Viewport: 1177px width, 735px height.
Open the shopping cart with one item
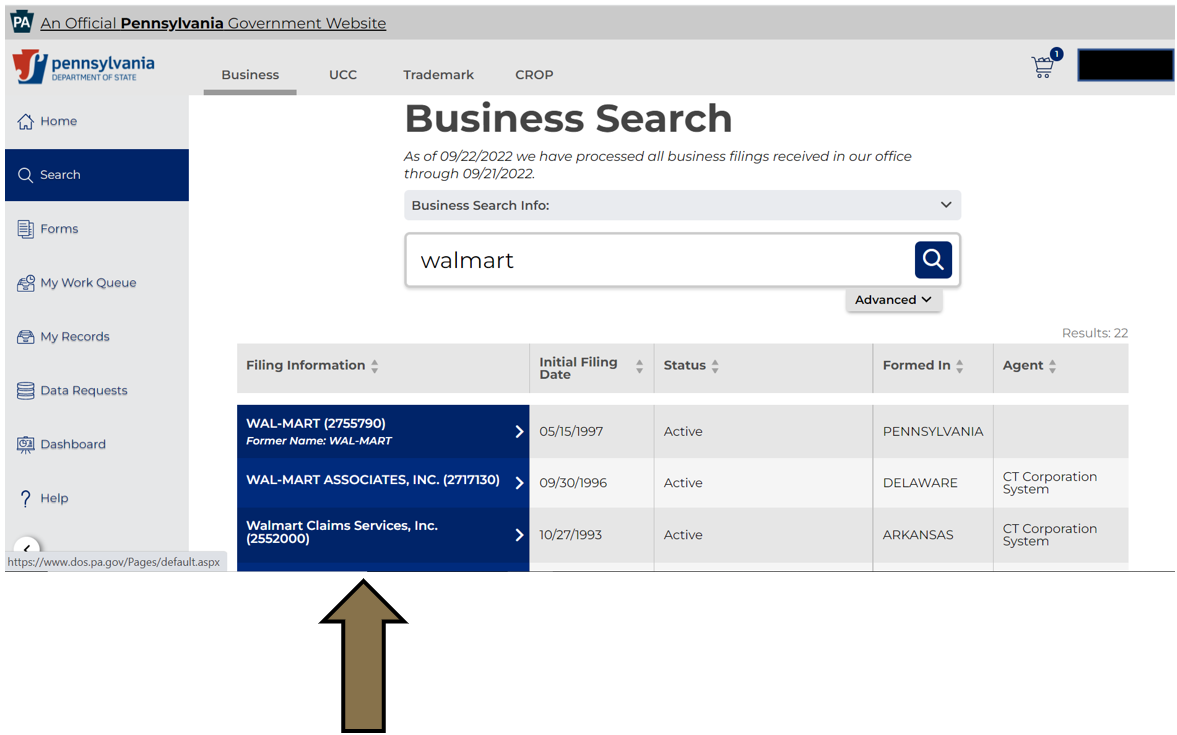(1043, 66)
